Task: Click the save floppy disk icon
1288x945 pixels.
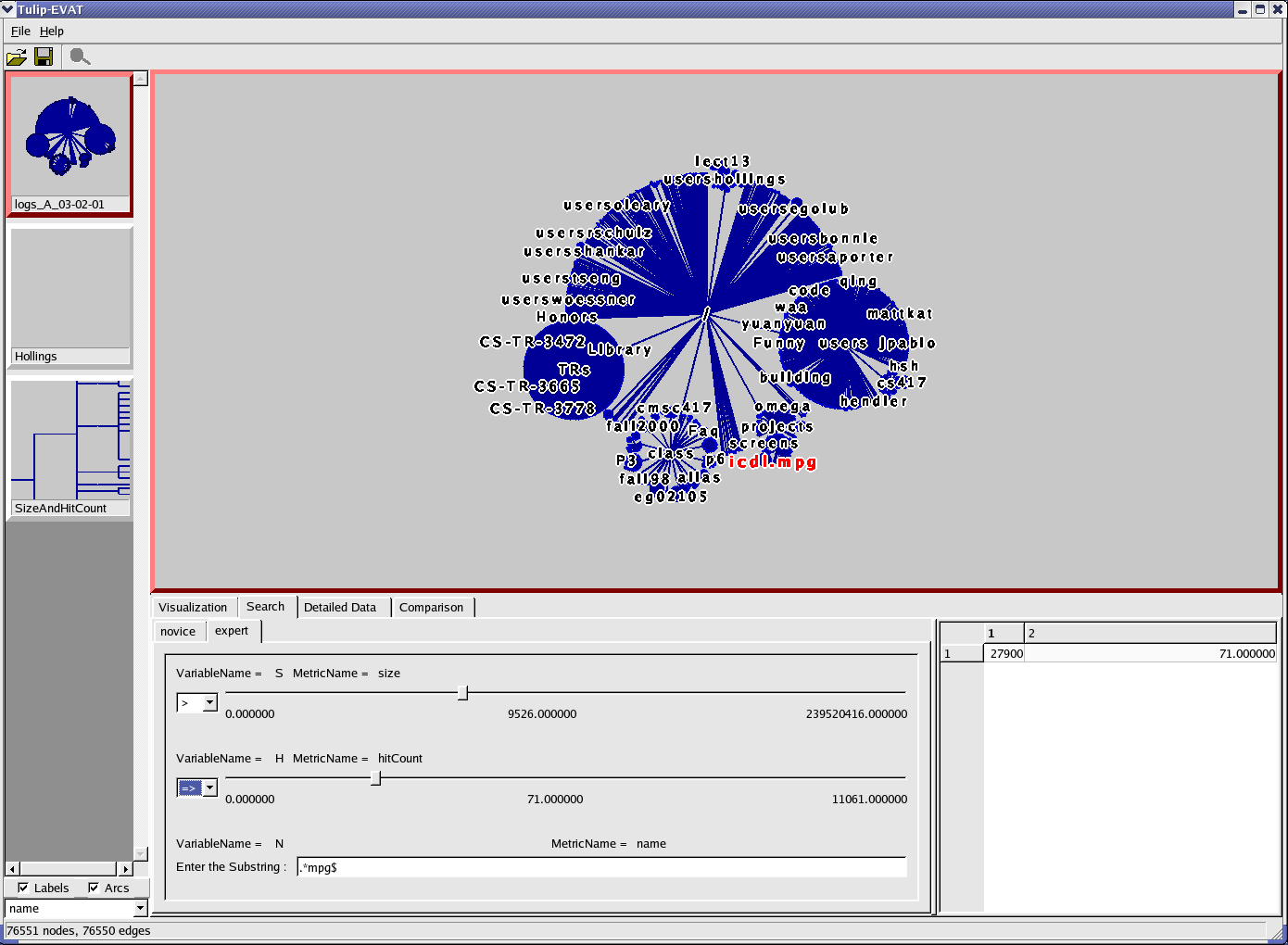Action: (44, 57)
